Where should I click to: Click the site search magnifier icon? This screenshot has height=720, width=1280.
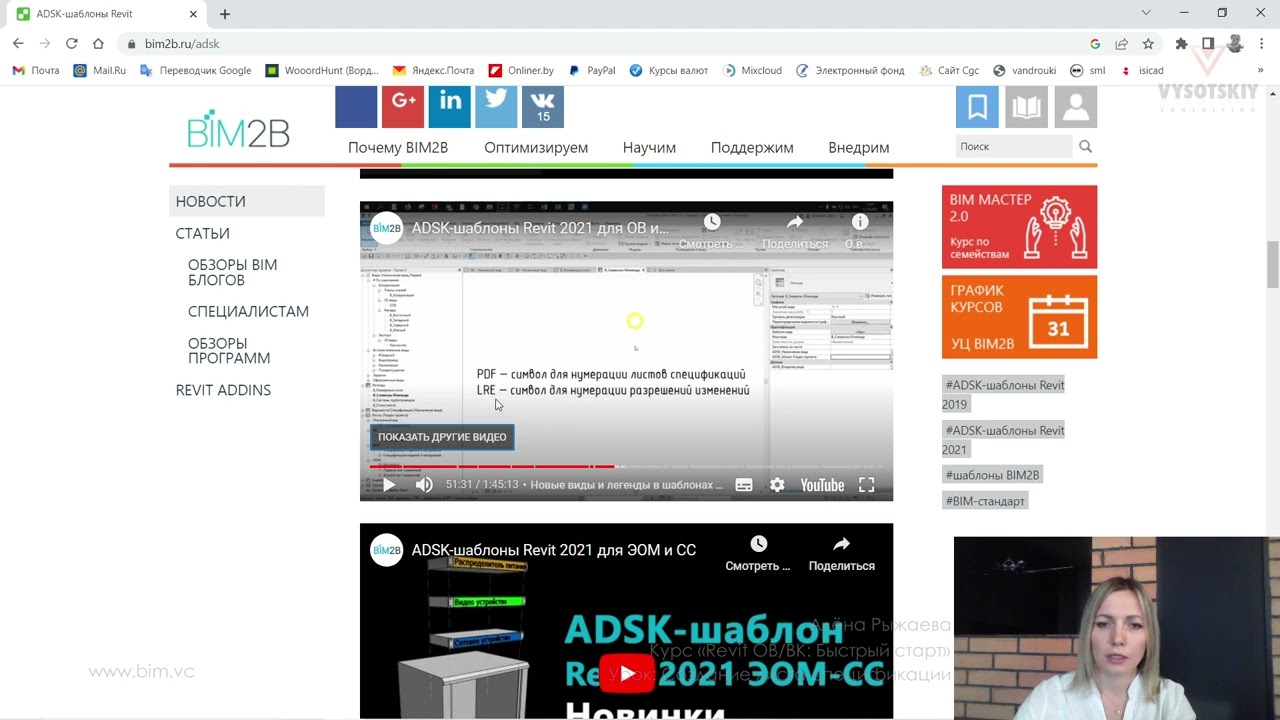(x=1085, y=146)
